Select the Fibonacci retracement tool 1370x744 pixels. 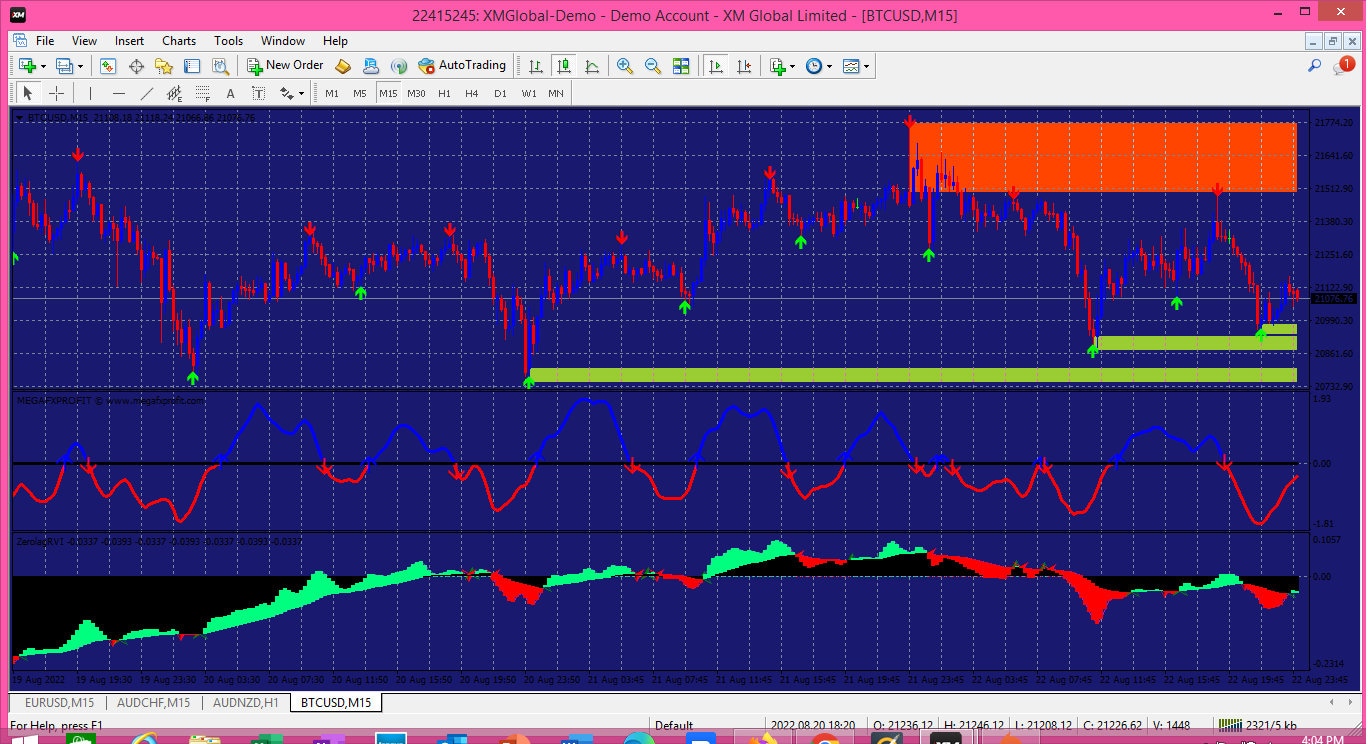coord(203,93)
